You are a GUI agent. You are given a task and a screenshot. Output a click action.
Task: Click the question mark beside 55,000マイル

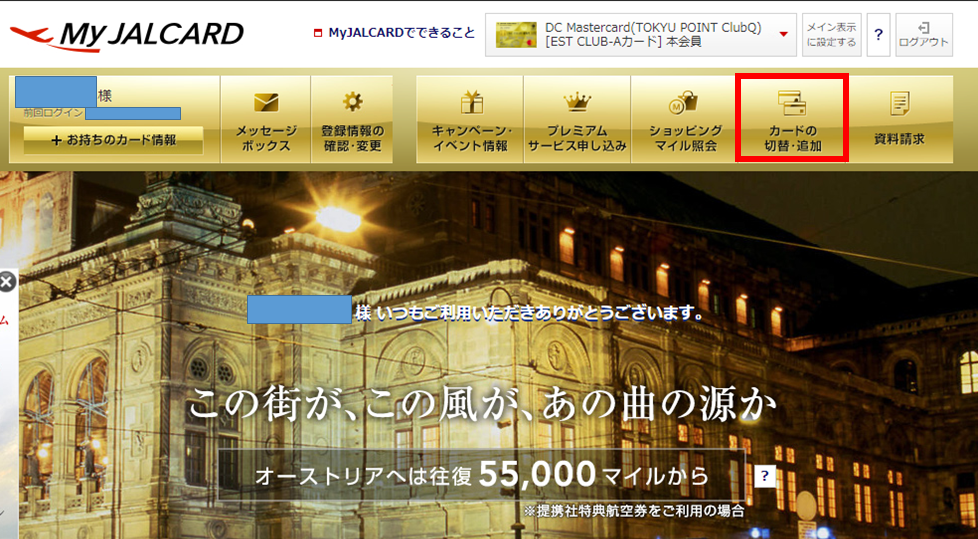[765, 475]
